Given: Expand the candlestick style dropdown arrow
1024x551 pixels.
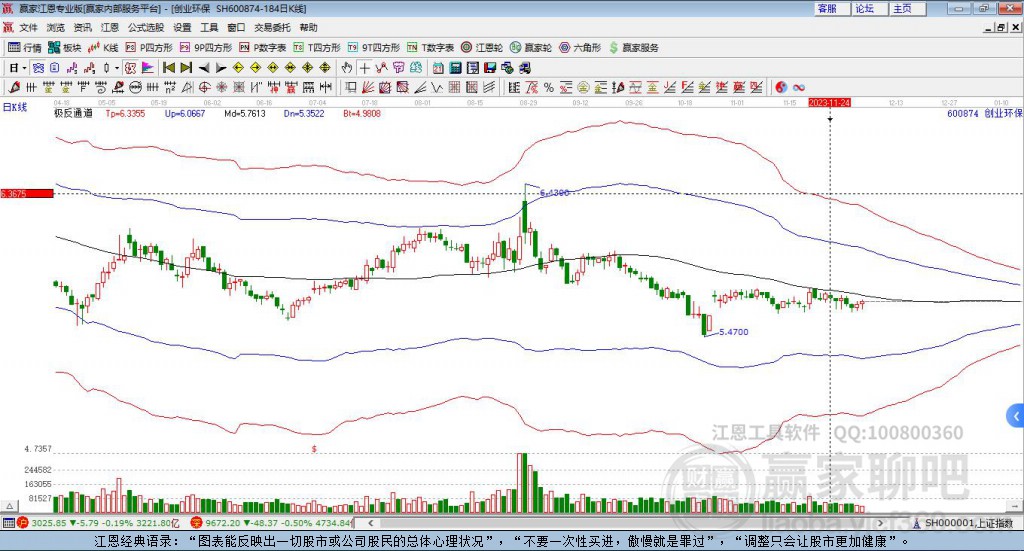Looking at the screenshot, I should pos(117,68).
